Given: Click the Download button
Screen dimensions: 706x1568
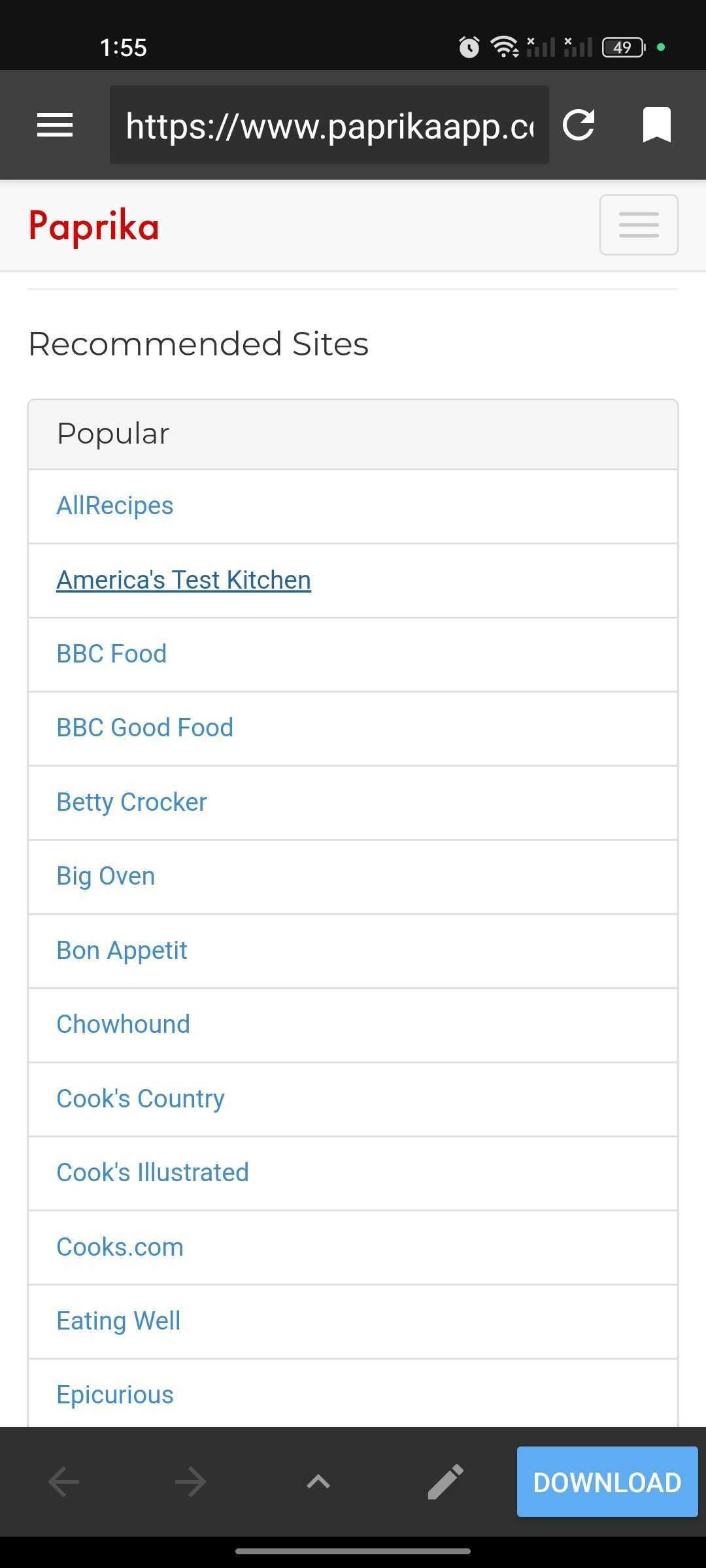Looking at the screenshot, I should coord(607,1482).
